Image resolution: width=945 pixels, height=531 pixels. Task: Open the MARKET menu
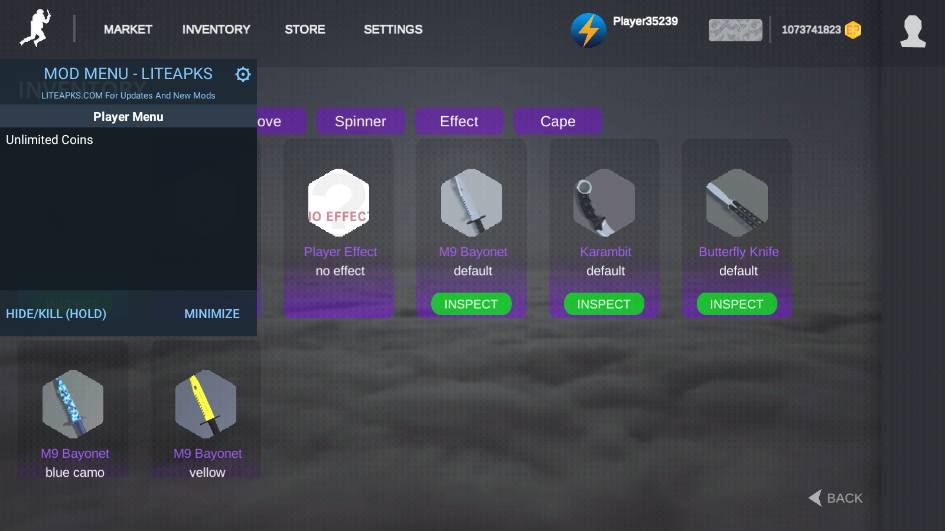click(x=128, y=30)
